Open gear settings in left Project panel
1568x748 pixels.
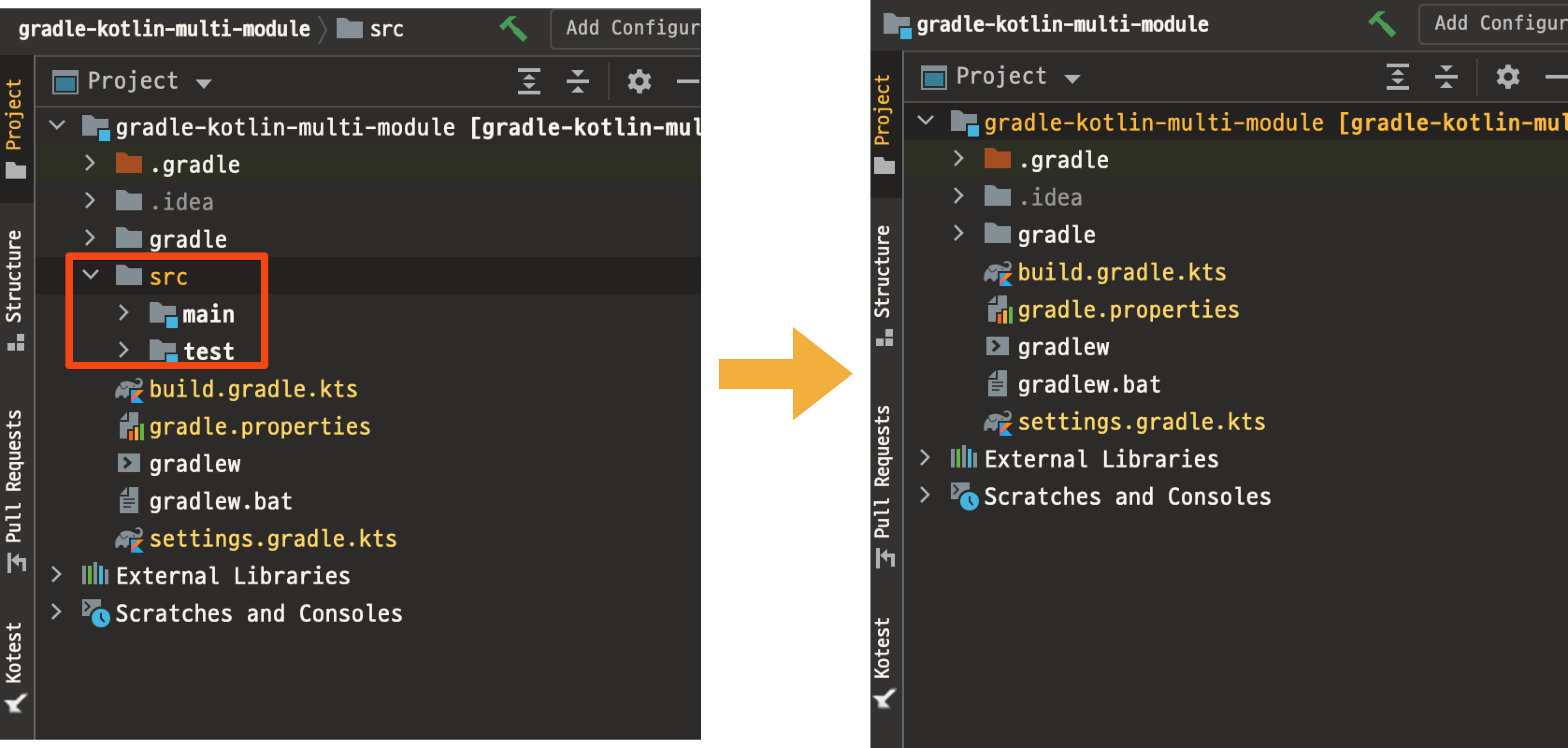click(x=639, y=81)
